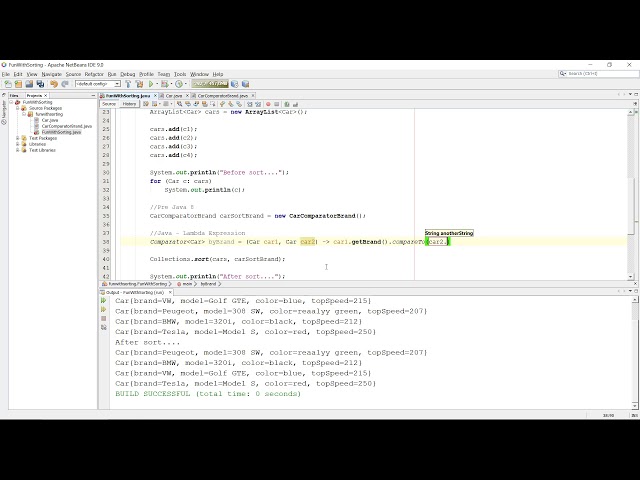Close the Output panel tab

click(170, 292)
